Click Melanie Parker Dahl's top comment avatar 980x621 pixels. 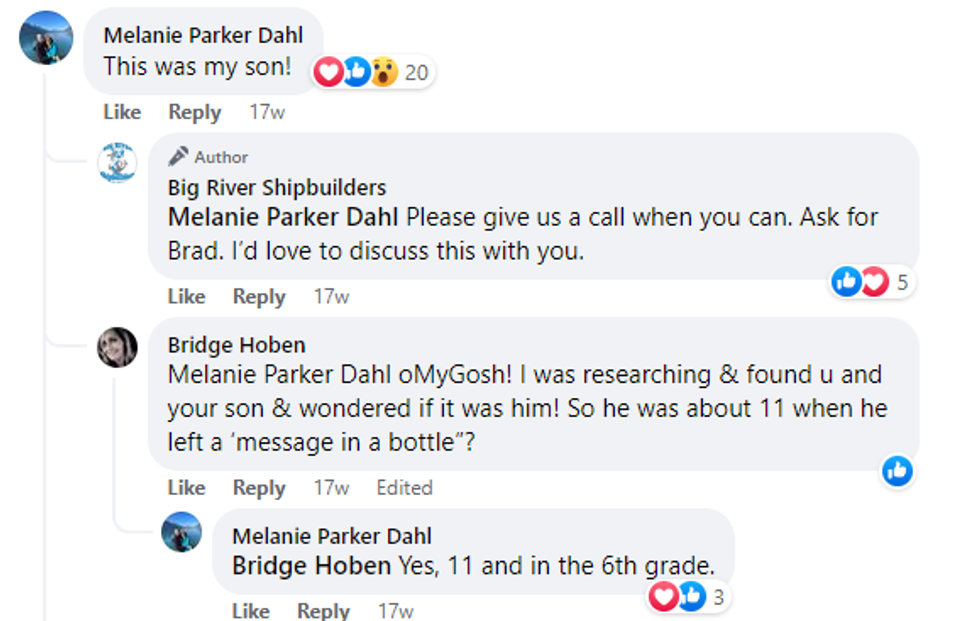(x=46, y=38)
